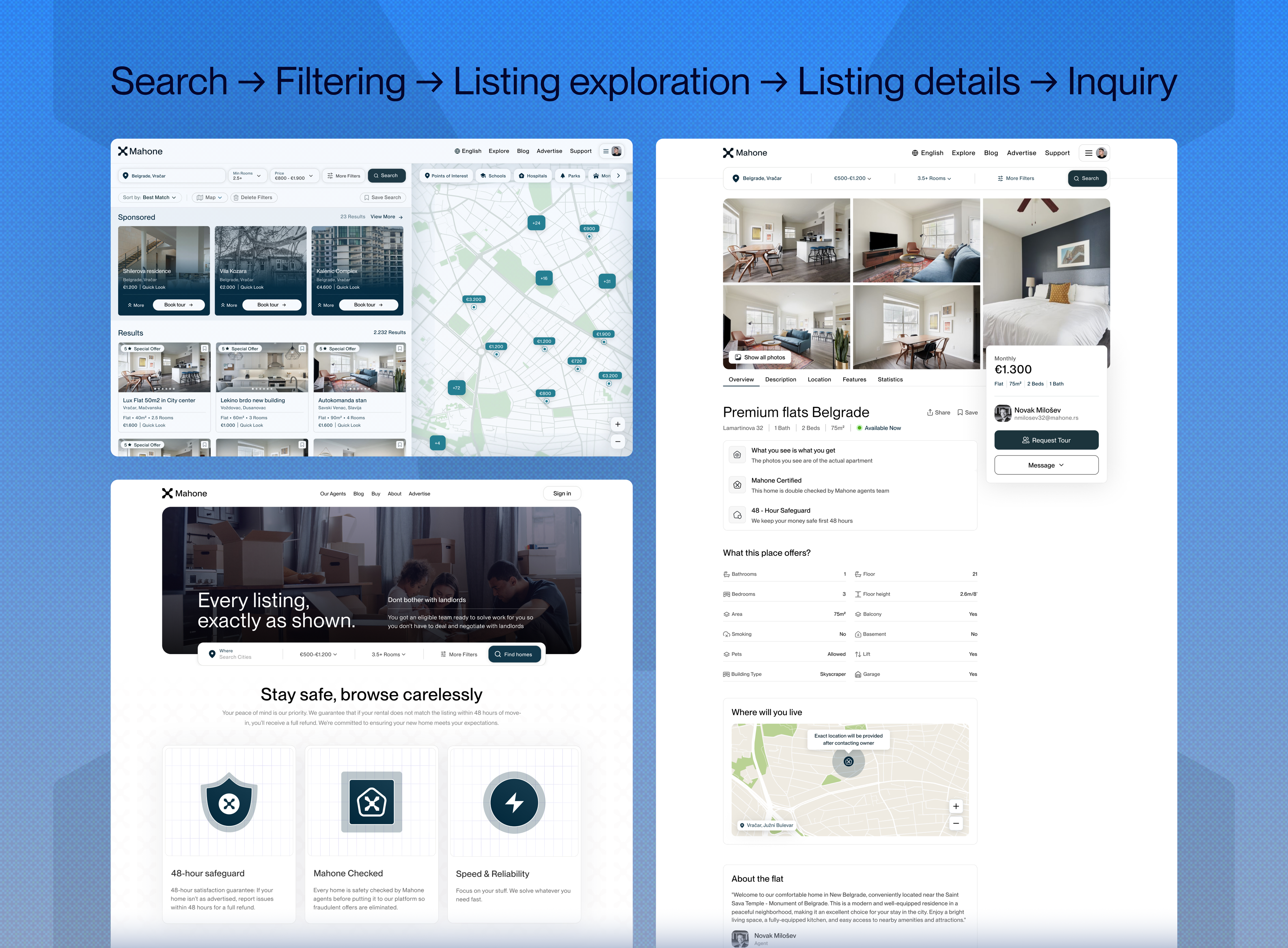Click the View More link beside Sponsored
1288x948 pixels.
point(387,217)
